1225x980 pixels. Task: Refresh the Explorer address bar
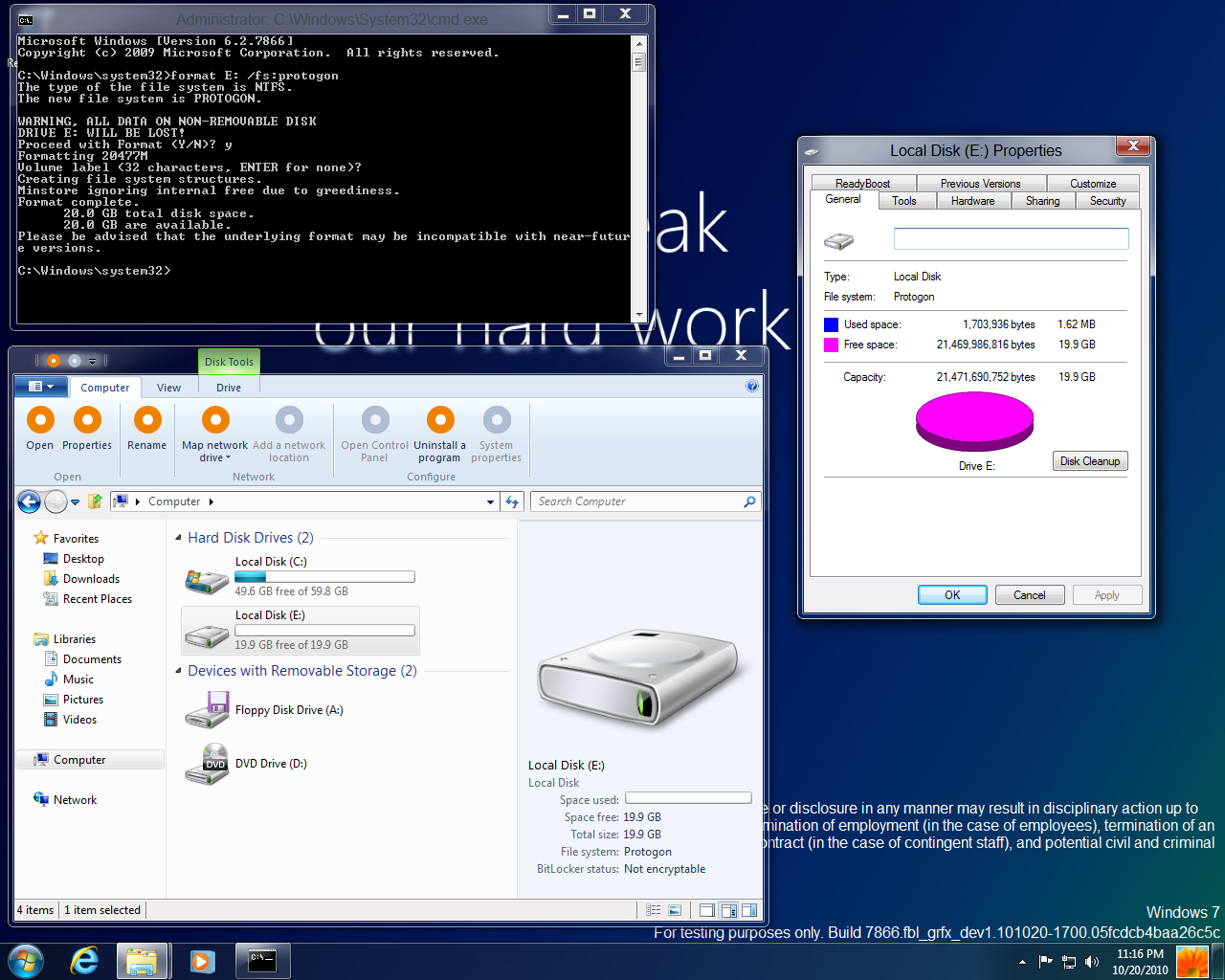click(512, 501)
